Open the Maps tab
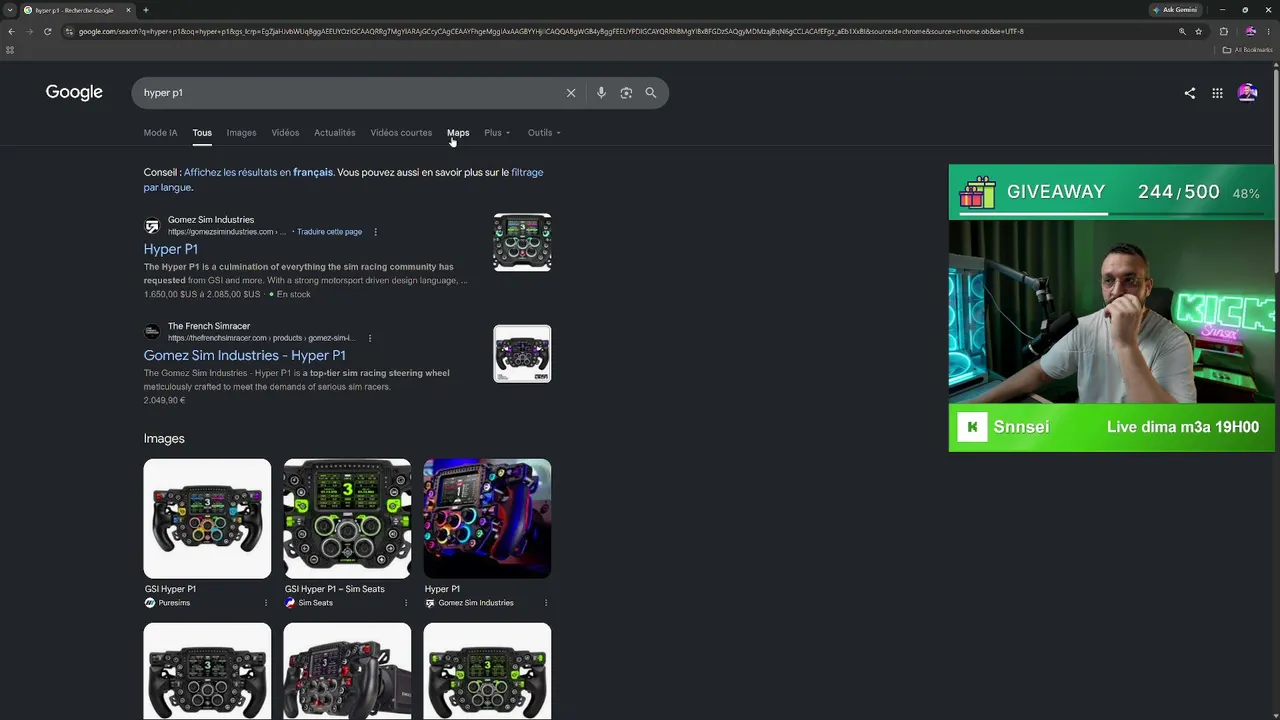 point(458,133)
